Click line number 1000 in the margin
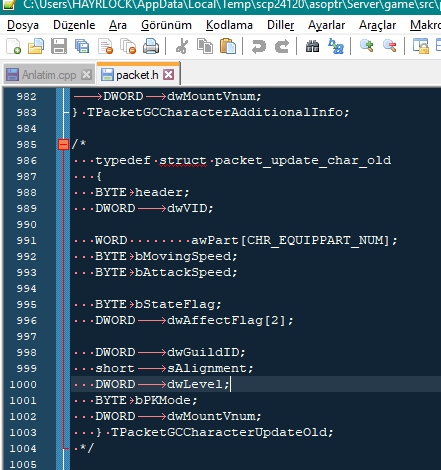 point(23,384)
